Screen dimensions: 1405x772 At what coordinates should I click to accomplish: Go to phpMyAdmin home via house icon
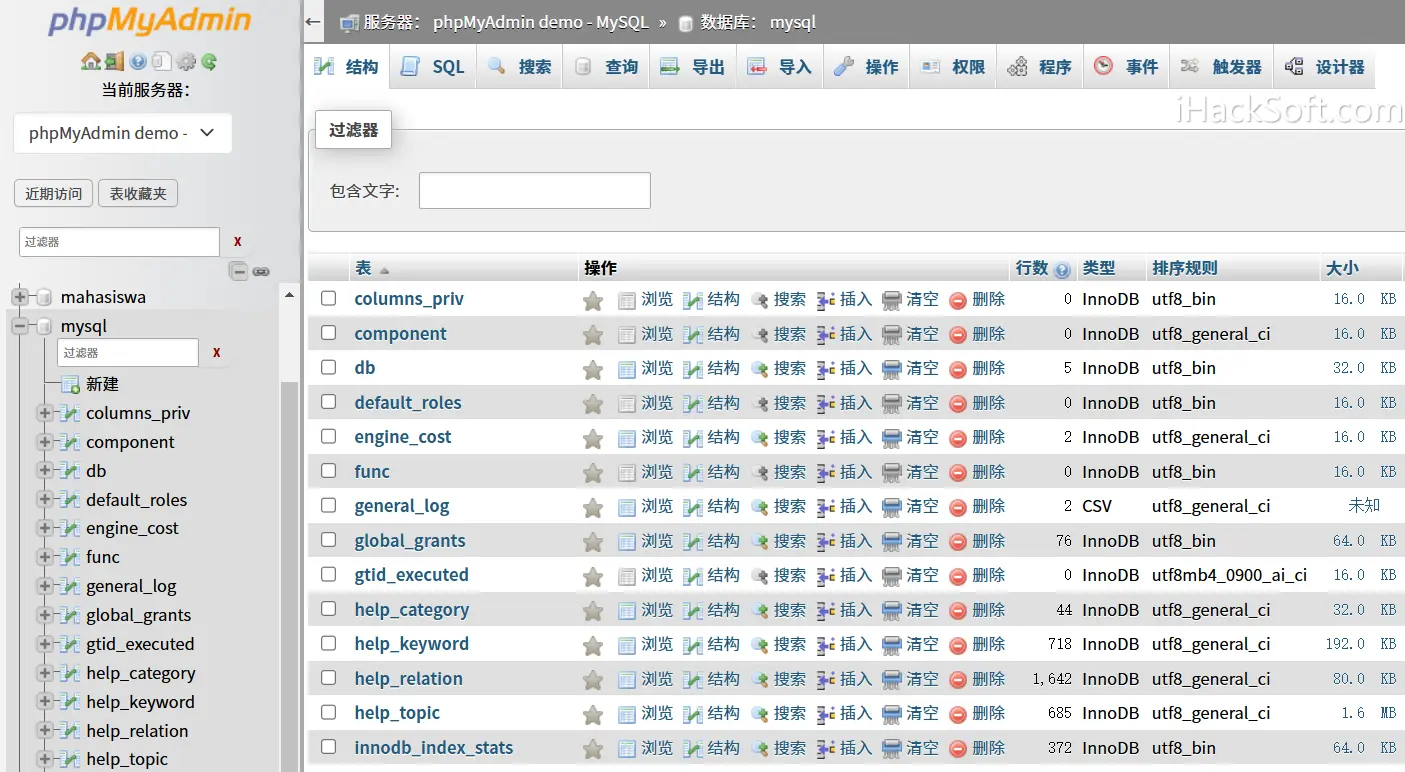(90, 62)
